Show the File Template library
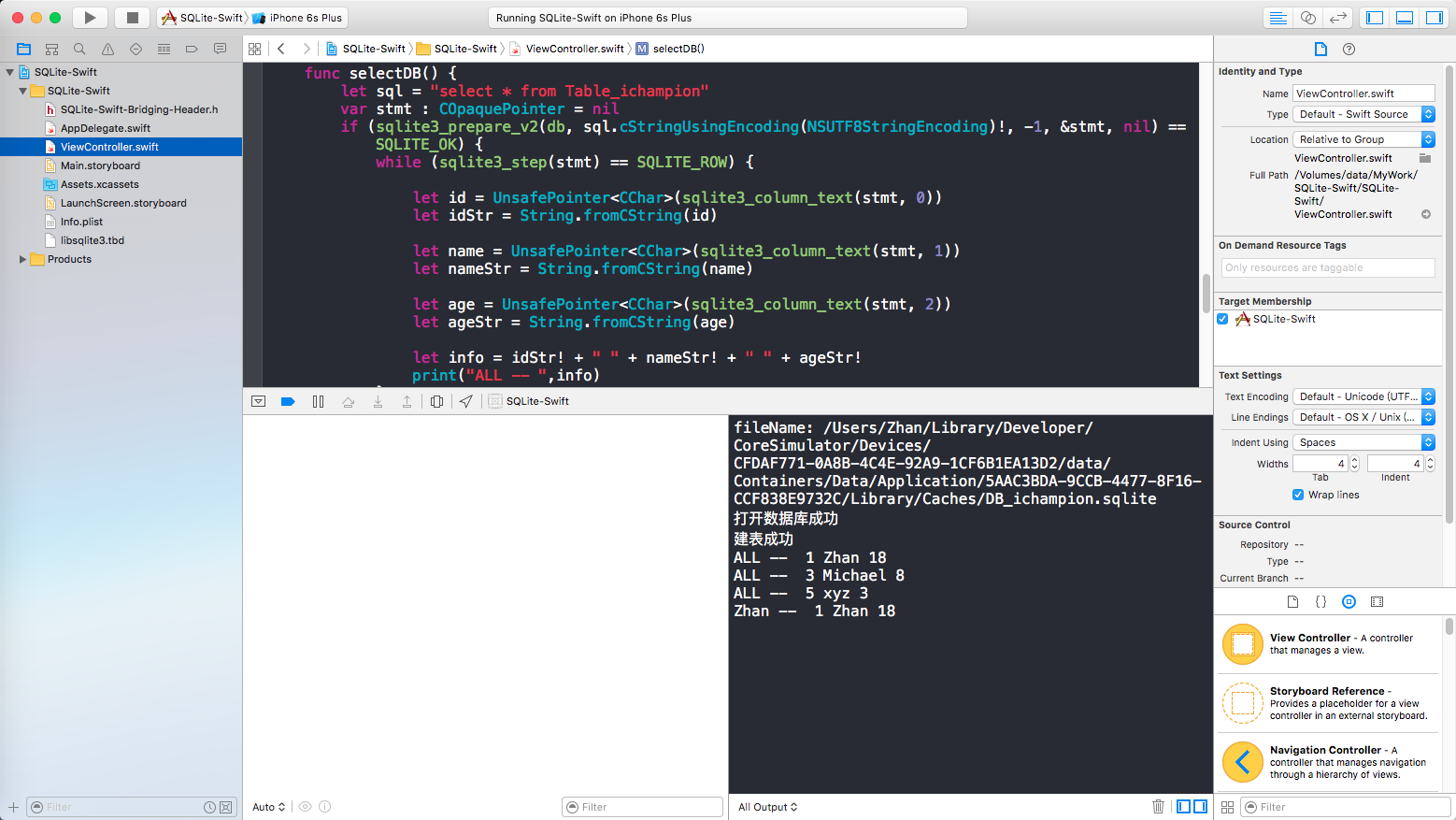 (1292, 601)
